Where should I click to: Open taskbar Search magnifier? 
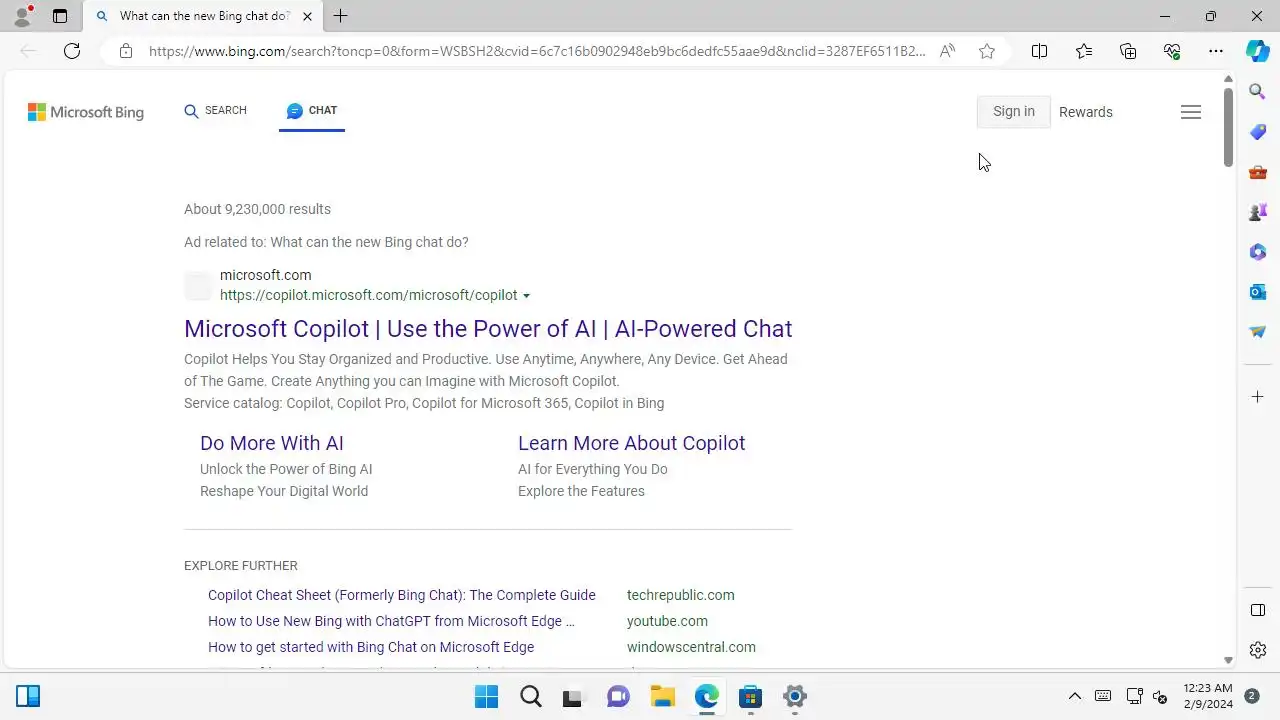pyautogui.click(x=531, y=697)
